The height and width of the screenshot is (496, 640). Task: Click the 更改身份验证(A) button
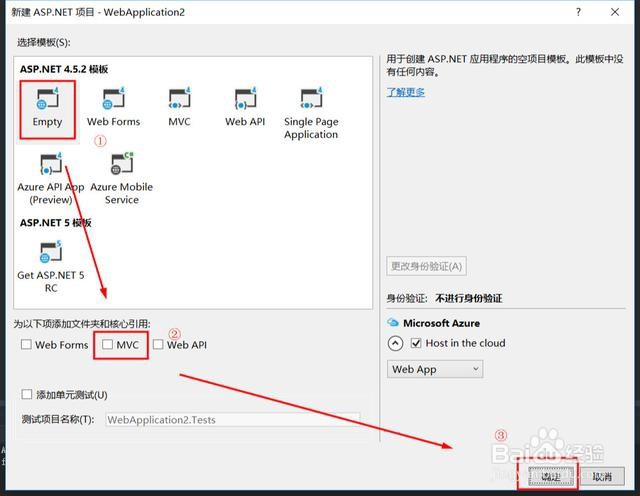(x=426, y=266)
